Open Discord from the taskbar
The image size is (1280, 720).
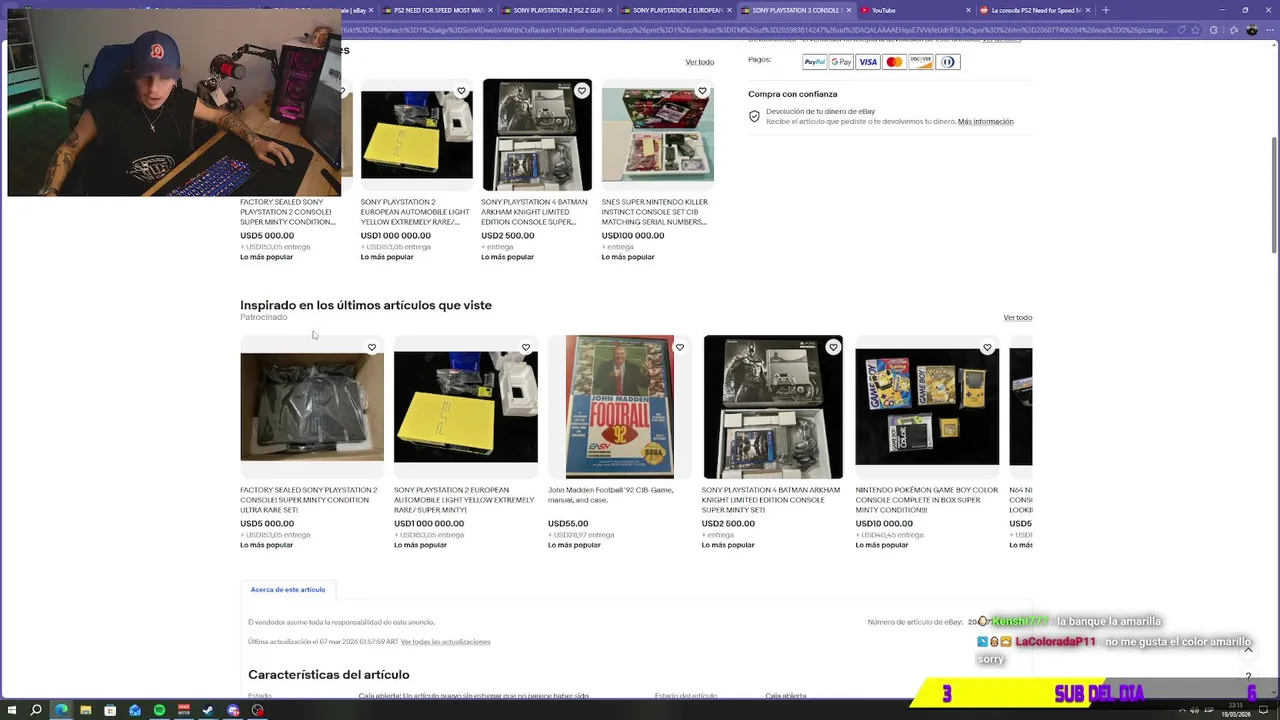(x=233, y=710)
